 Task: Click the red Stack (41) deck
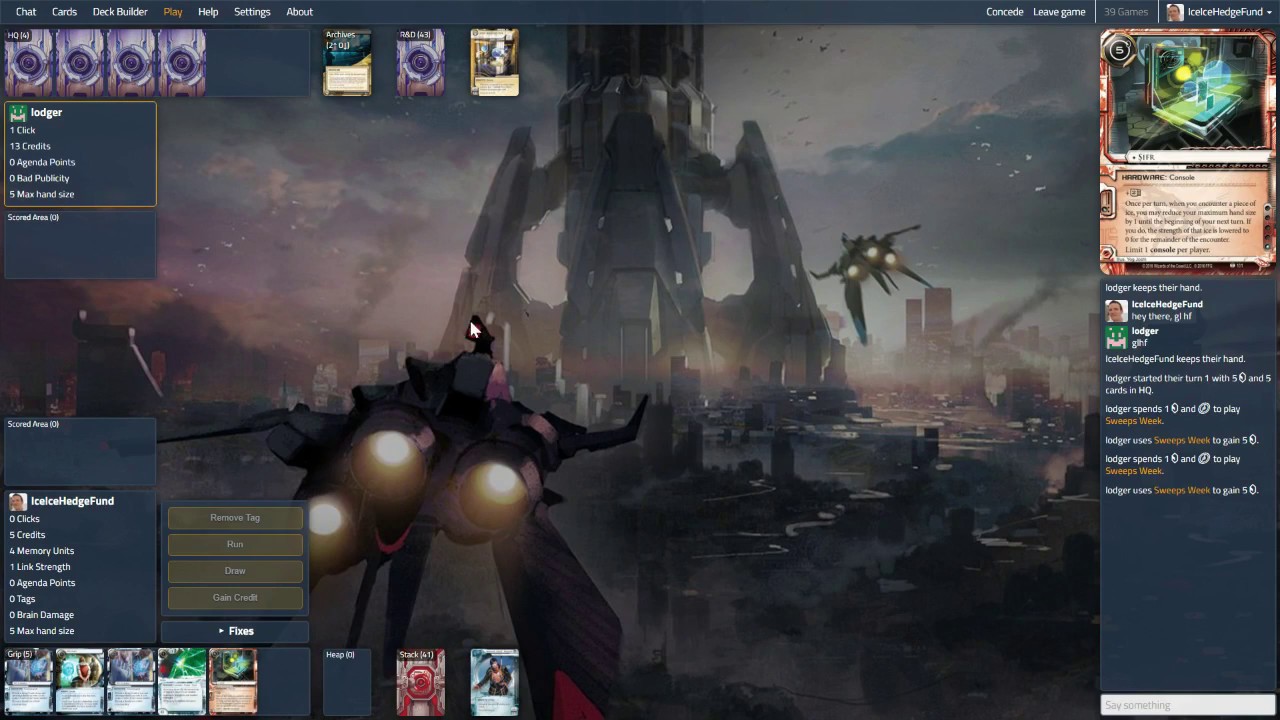(x=420, y=682)
